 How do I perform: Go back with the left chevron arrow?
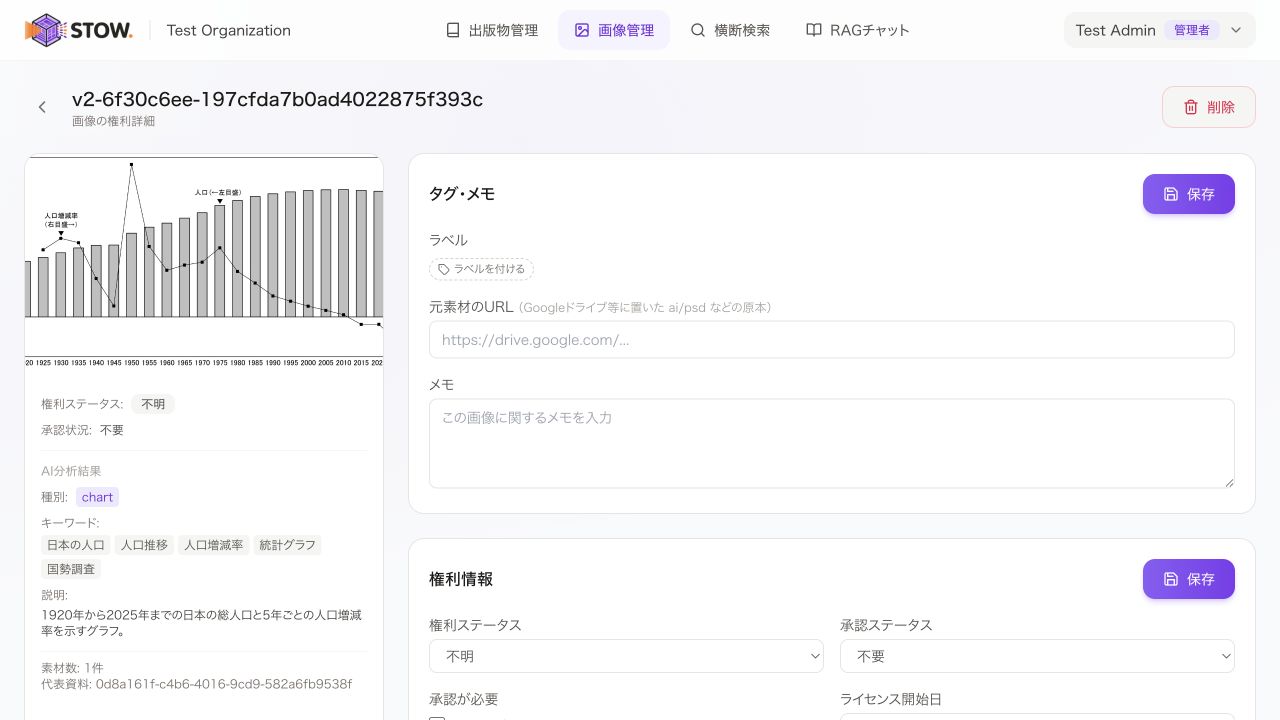(42, 107)
